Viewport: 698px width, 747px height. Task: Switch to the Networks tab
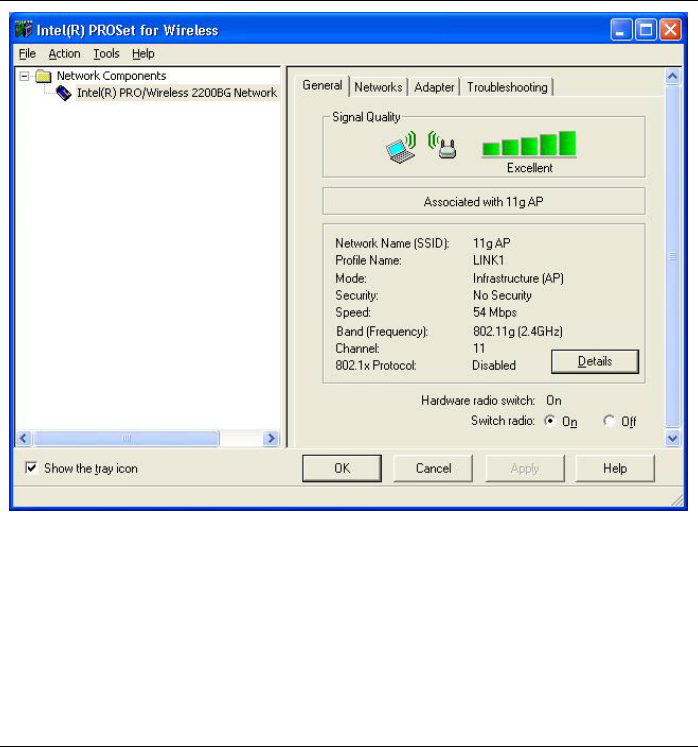[x=378, y=87]
